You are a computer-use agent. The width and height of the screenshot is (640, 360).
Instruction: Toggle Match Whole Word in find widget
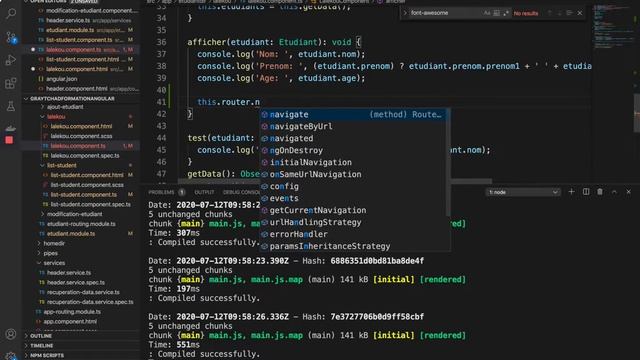pos(496,13)
